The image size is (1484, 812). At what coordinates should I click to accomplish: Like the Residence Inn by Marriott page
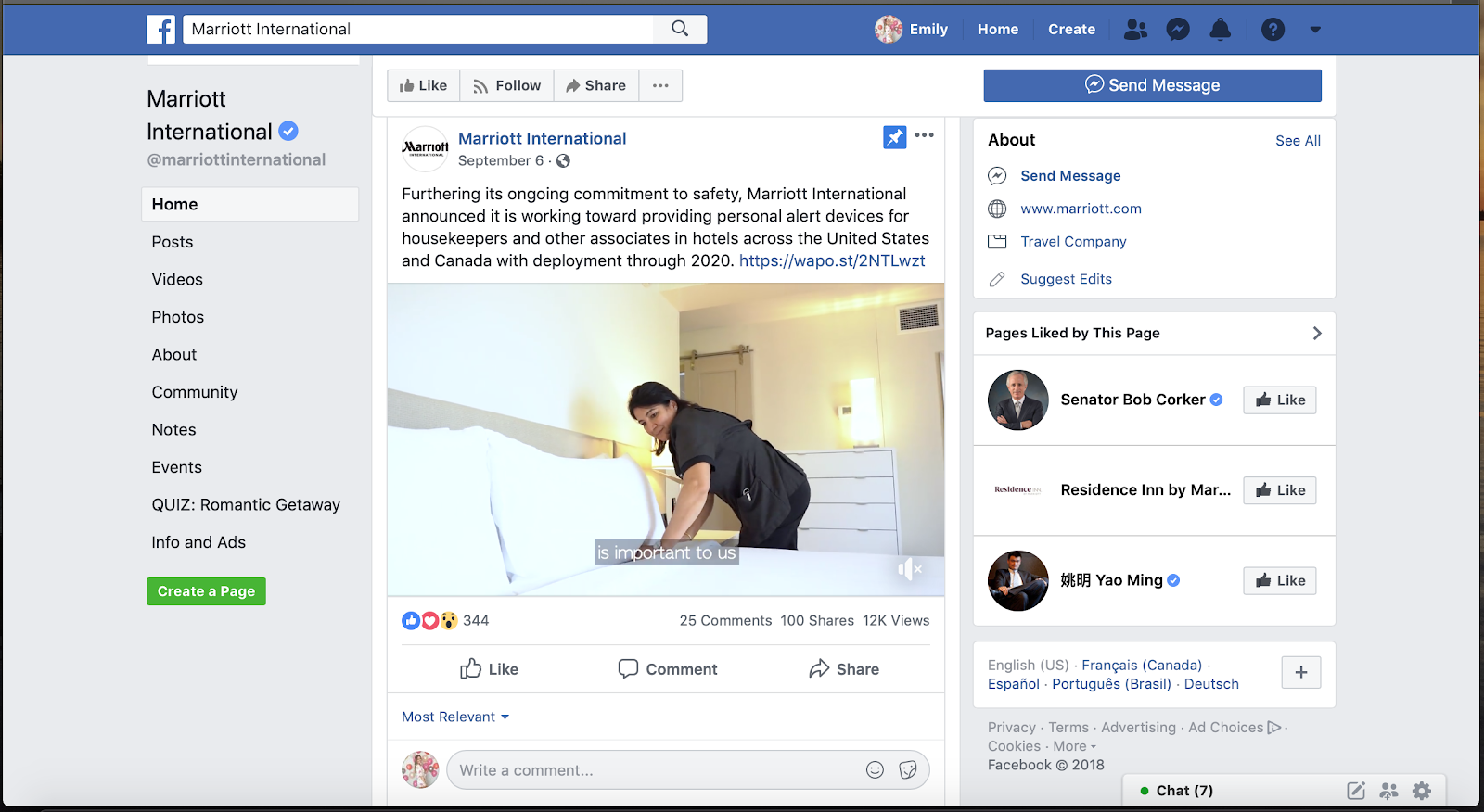pos(1280,490)
